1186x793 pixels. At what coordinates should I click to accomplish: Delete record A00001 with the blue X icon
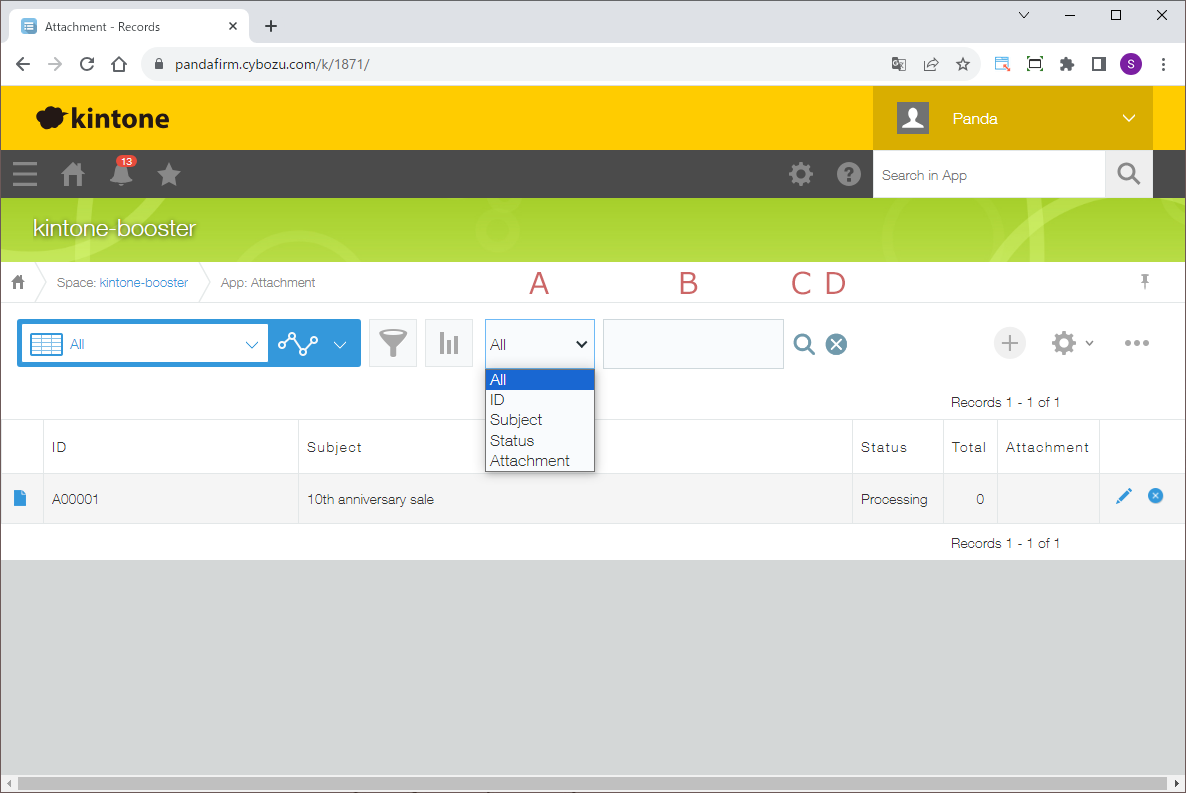[x=1155, y=496]
